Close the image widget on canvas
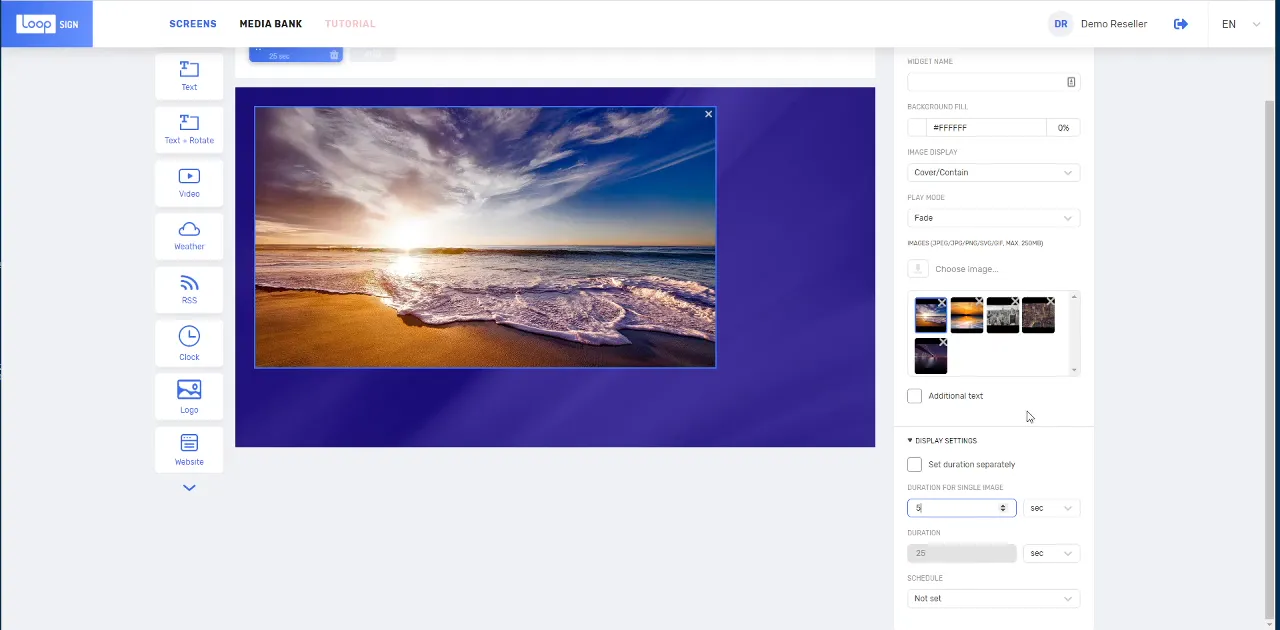This screenshot has width=1280, height=630. 709,114
